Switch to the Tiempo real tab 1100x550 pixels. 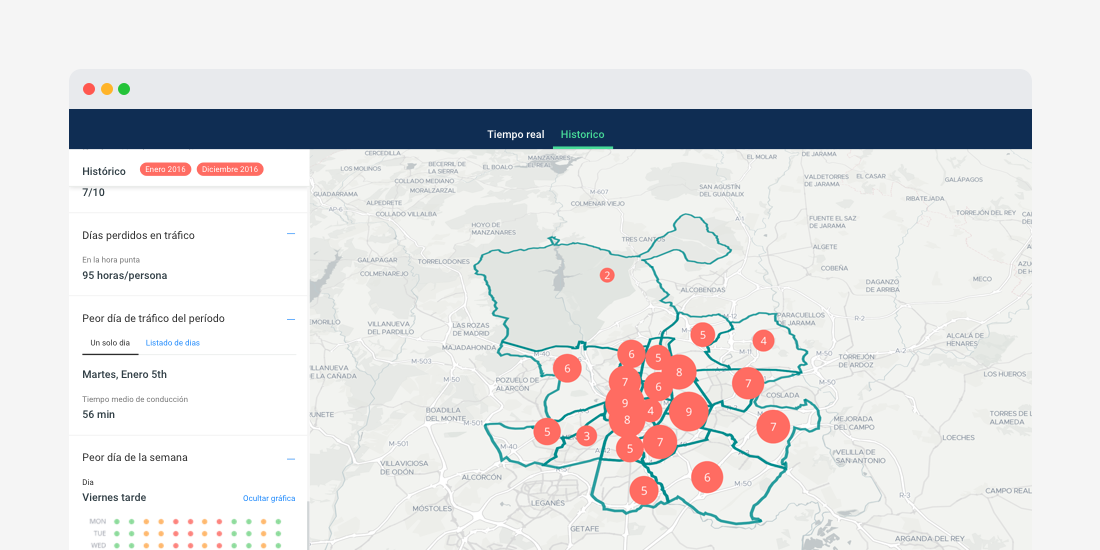click(515, 134)
